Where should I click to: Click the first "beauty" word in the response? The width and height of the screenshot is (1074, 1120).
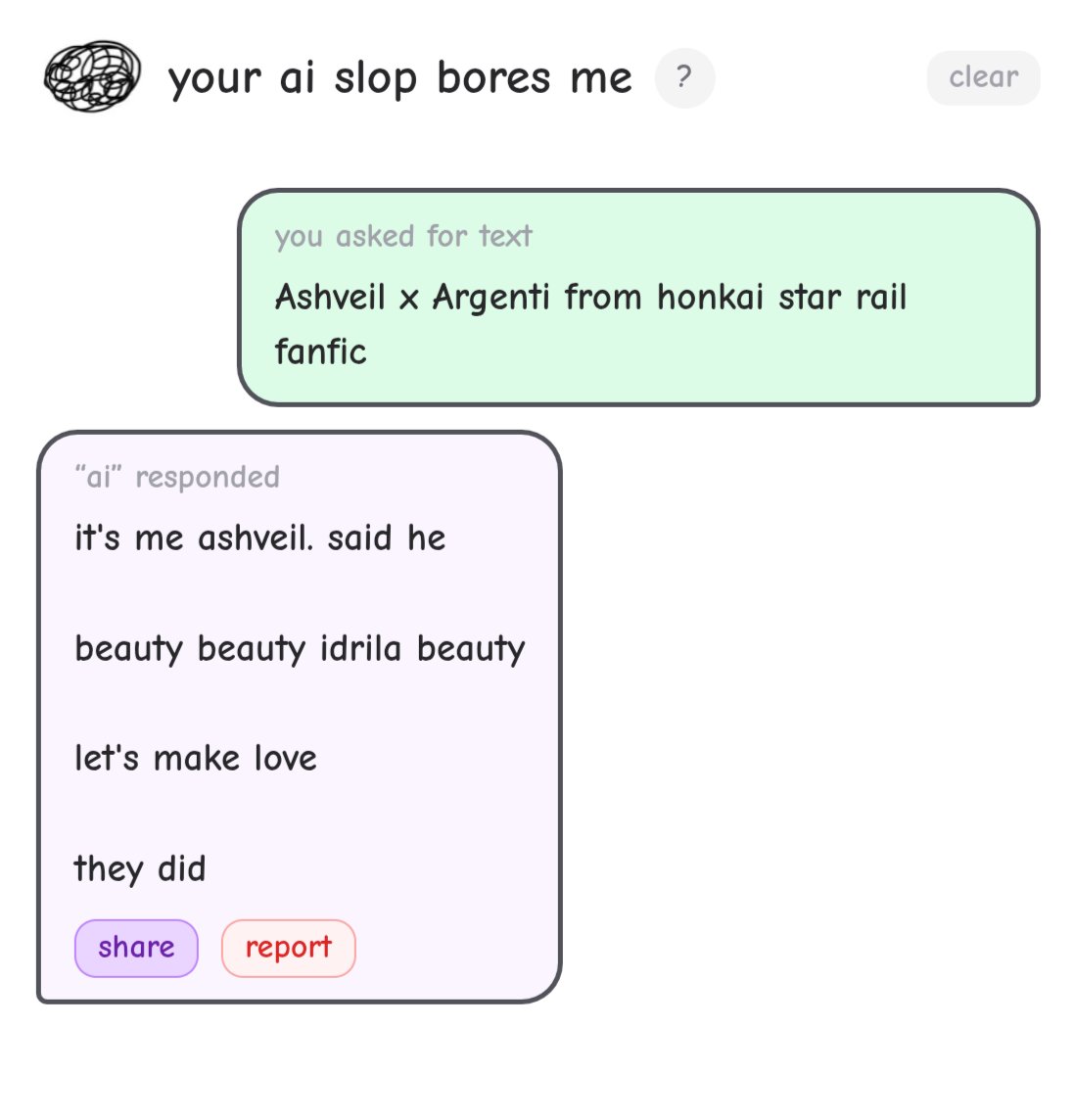(128, 648)
